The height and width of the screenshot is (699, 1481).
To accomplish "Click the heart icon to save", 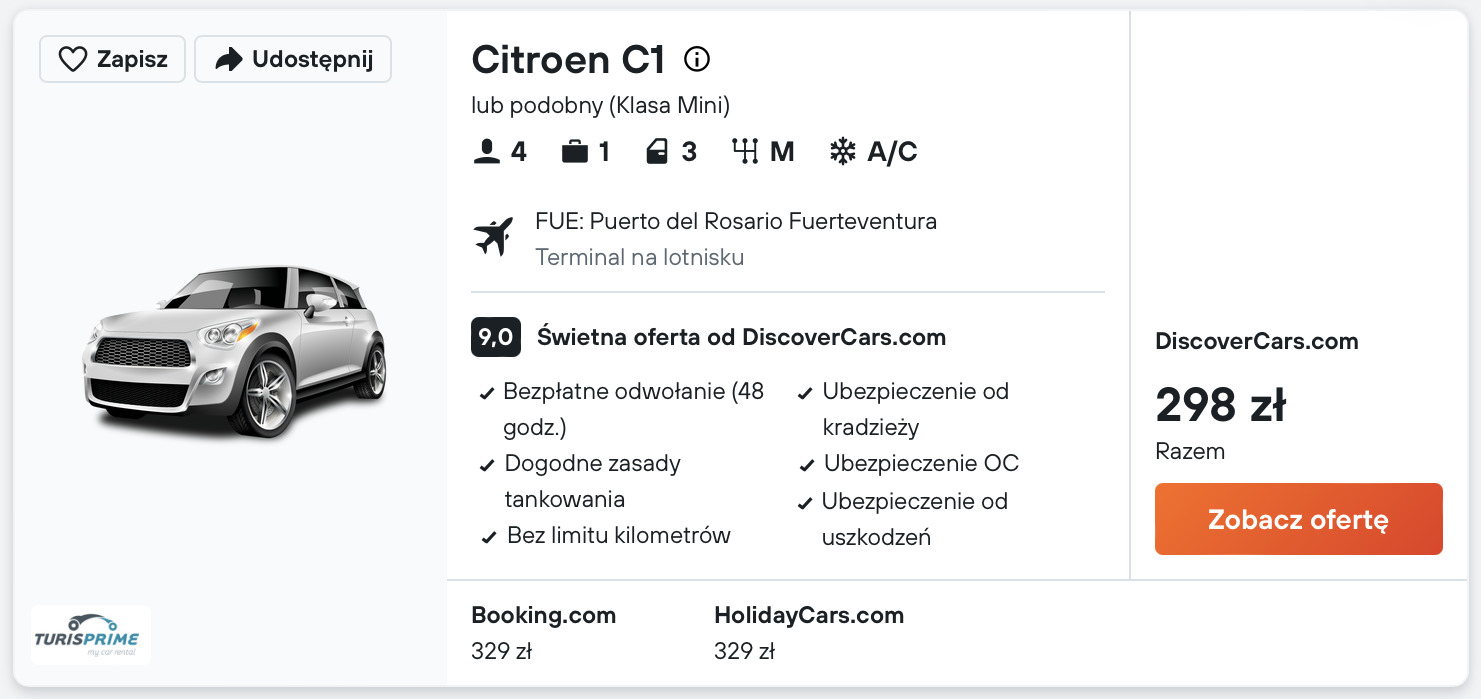I will [x=73, y=60].
